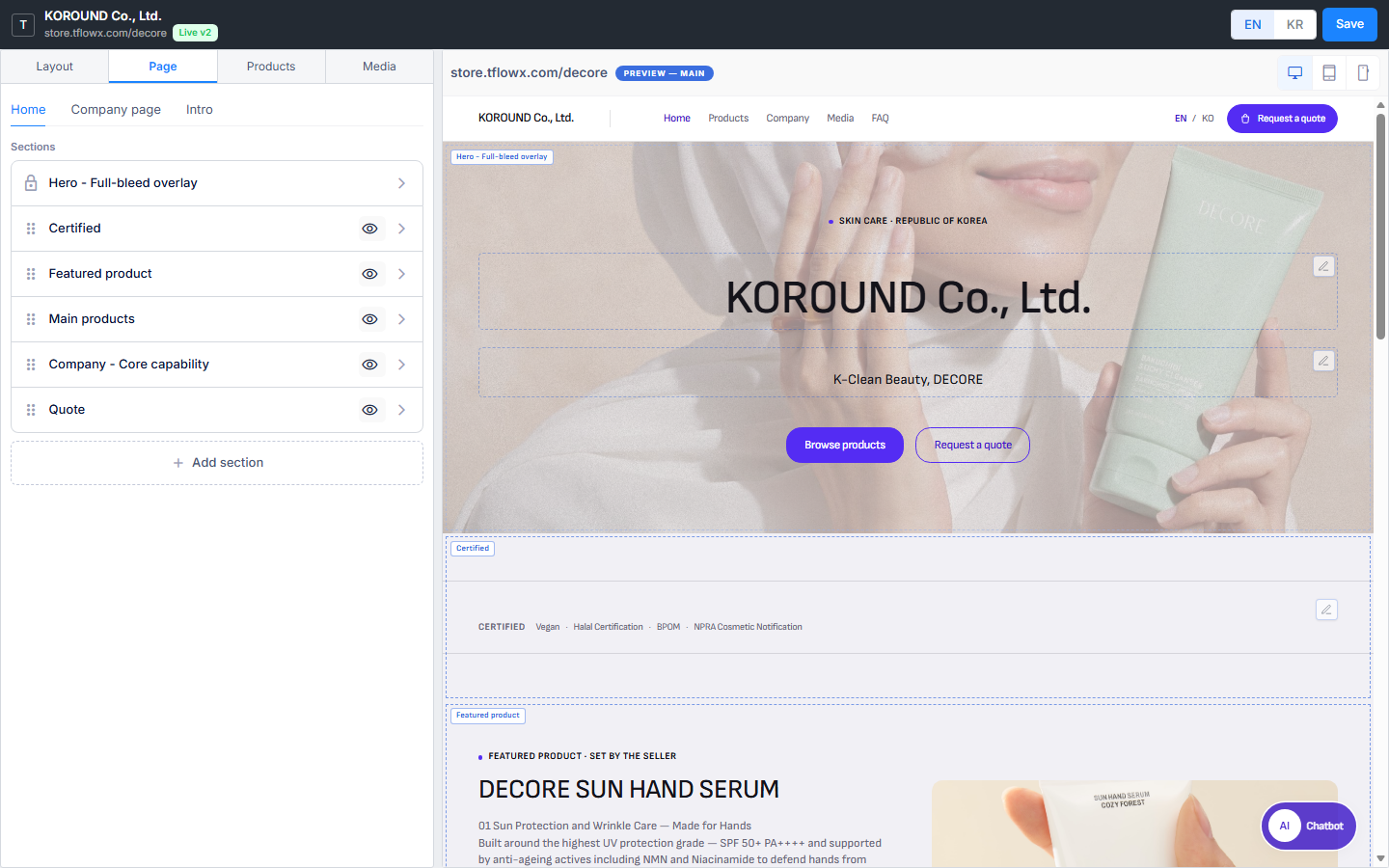Viewport: 1389px width, 868px height.
Task: Open the Products tab
Action: tap(271, 67)
